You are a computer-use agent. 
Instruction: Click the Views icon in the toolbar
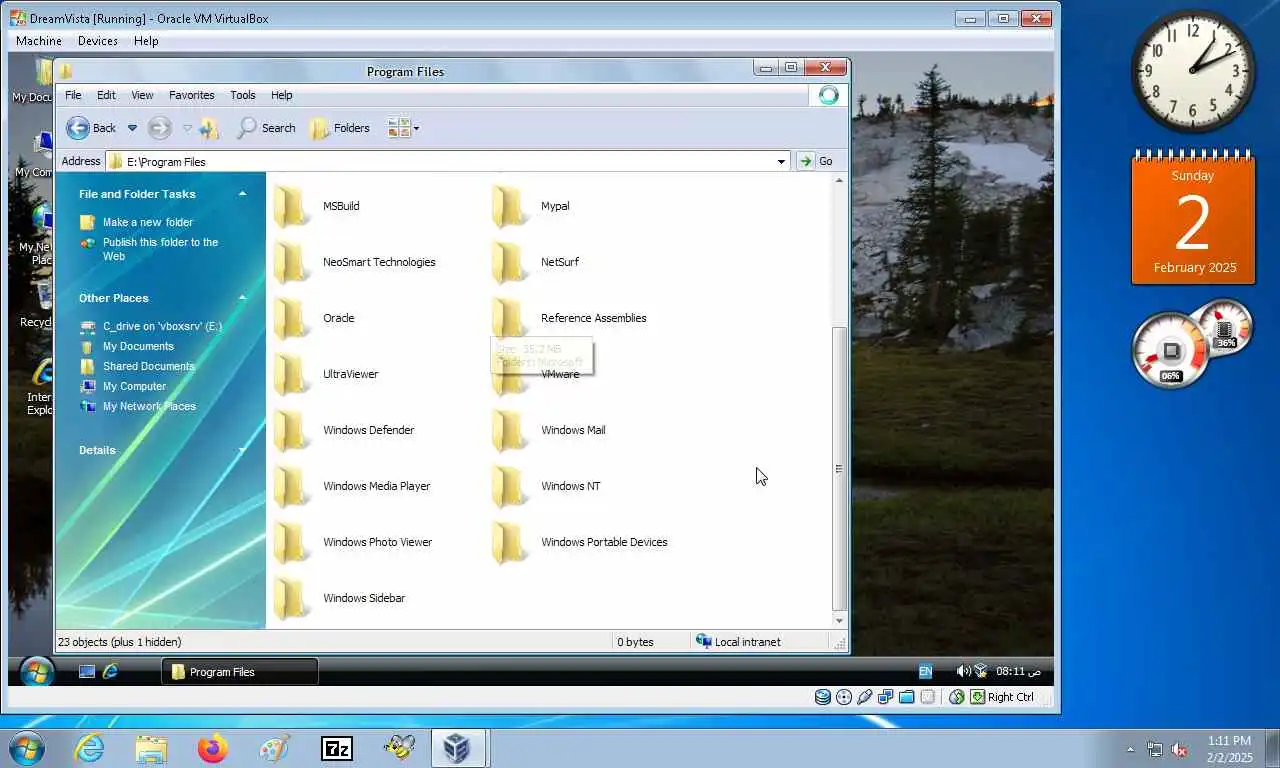tap(398, 128)
